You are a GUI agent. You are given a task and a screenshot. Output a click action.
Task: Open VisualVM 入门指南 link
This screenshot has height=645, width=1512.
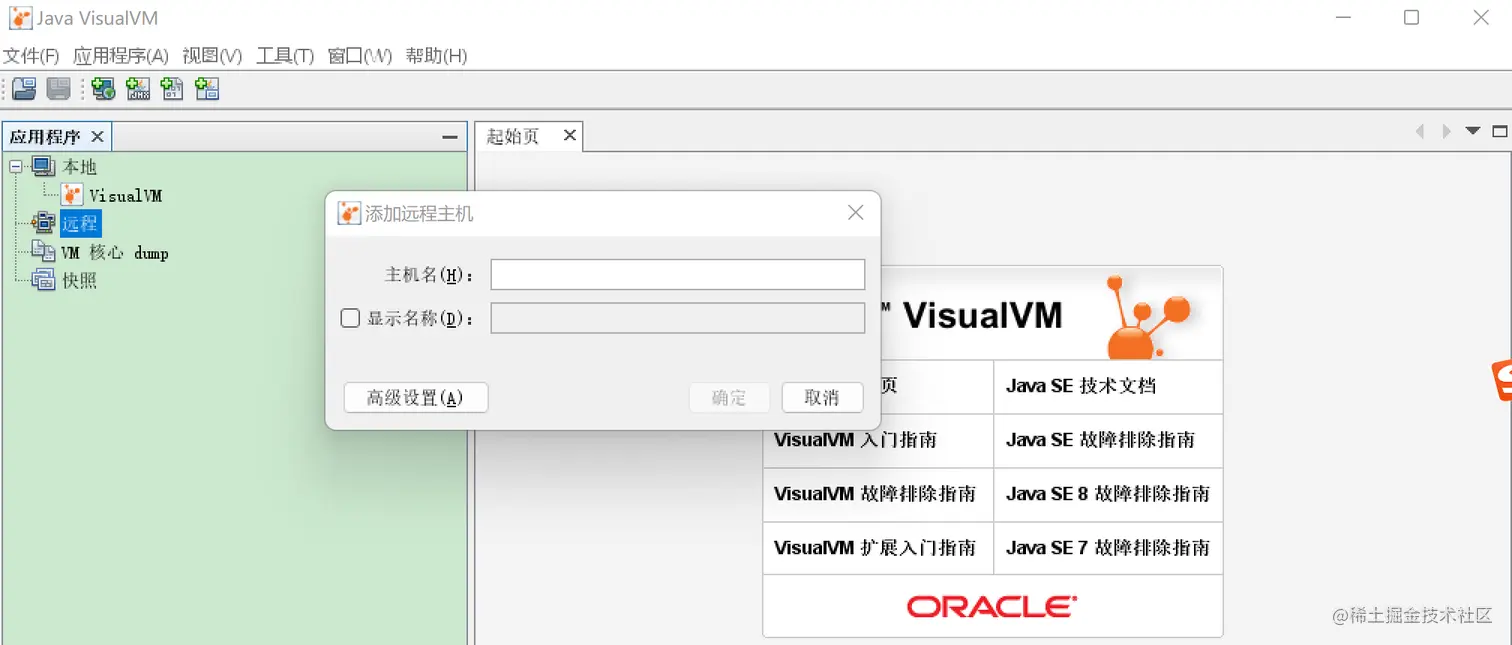(855, 440)
